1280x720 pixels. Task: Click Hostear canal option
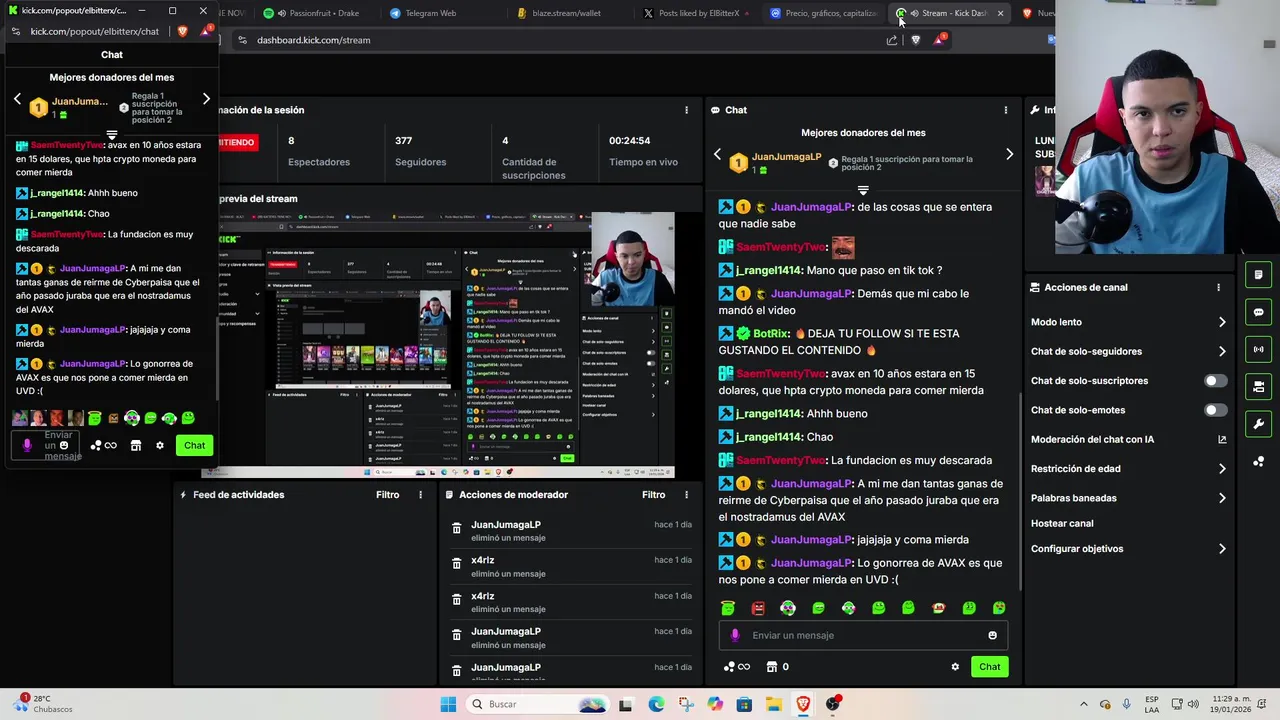[1062, 523]
